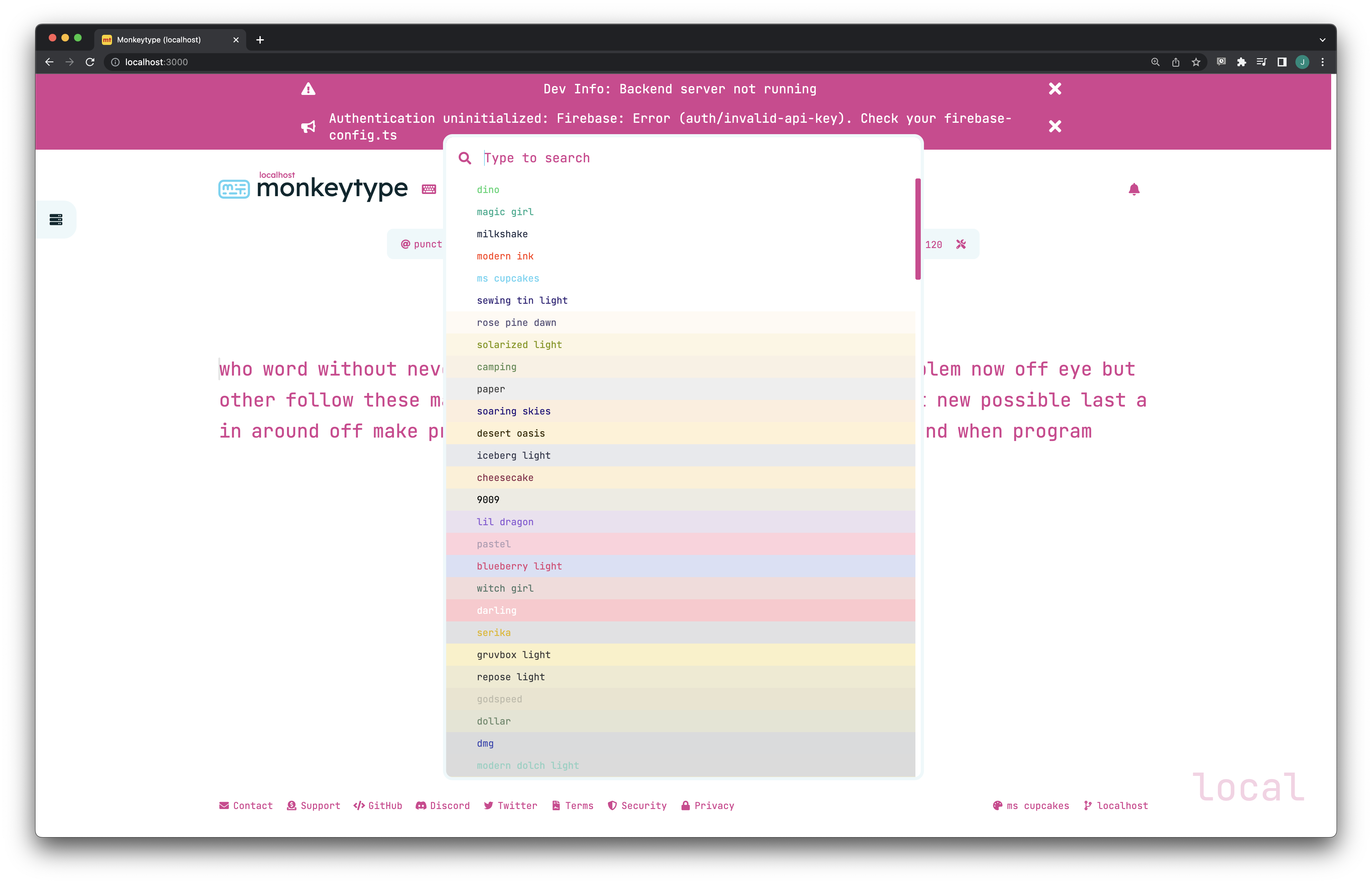The width and height of the screenshot is (1372, 884).
Task: Open custom time wrench icon
Action: (961, 245)
